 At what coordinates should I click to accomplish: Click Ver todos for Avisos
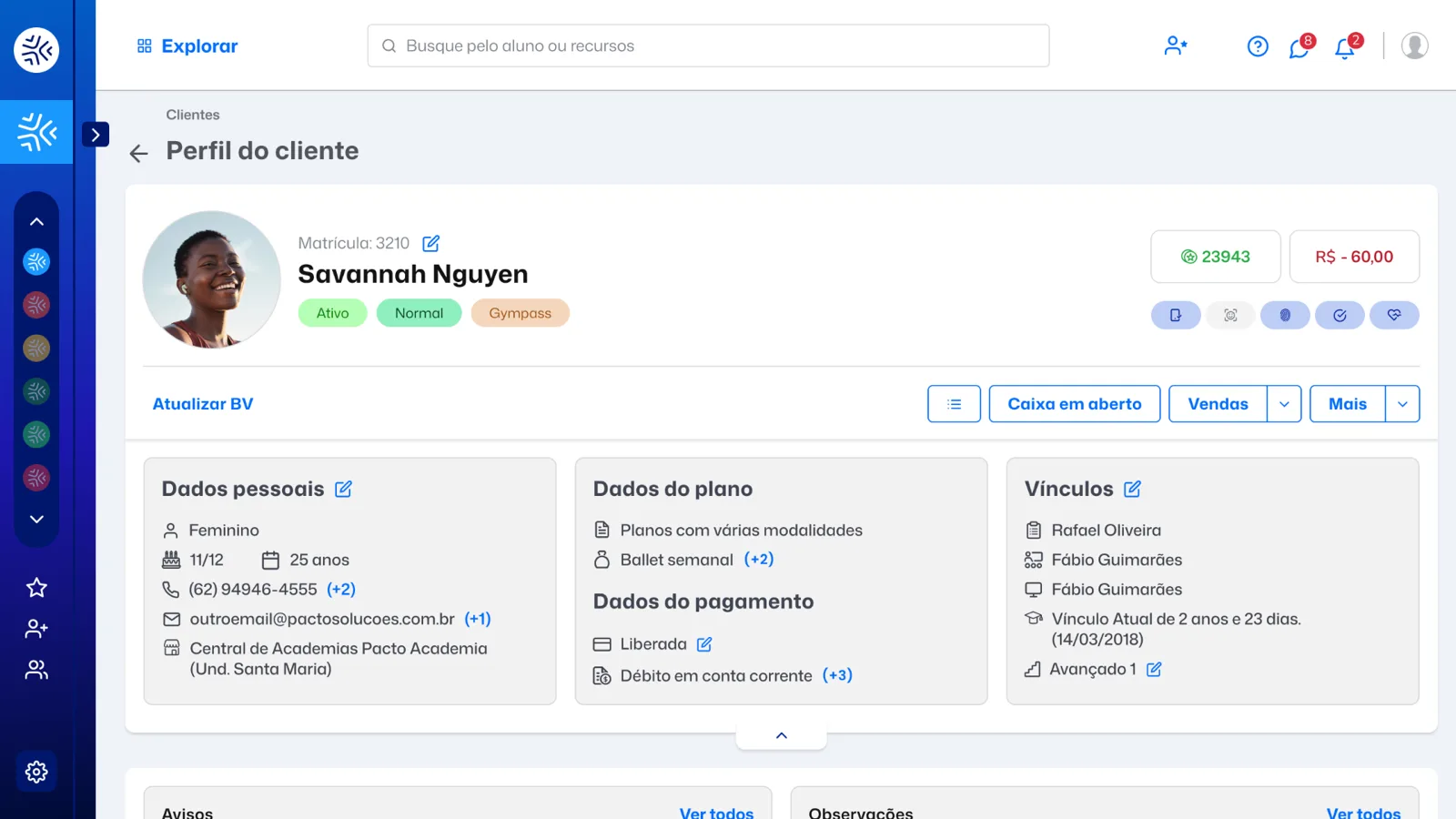coord(716,812)
